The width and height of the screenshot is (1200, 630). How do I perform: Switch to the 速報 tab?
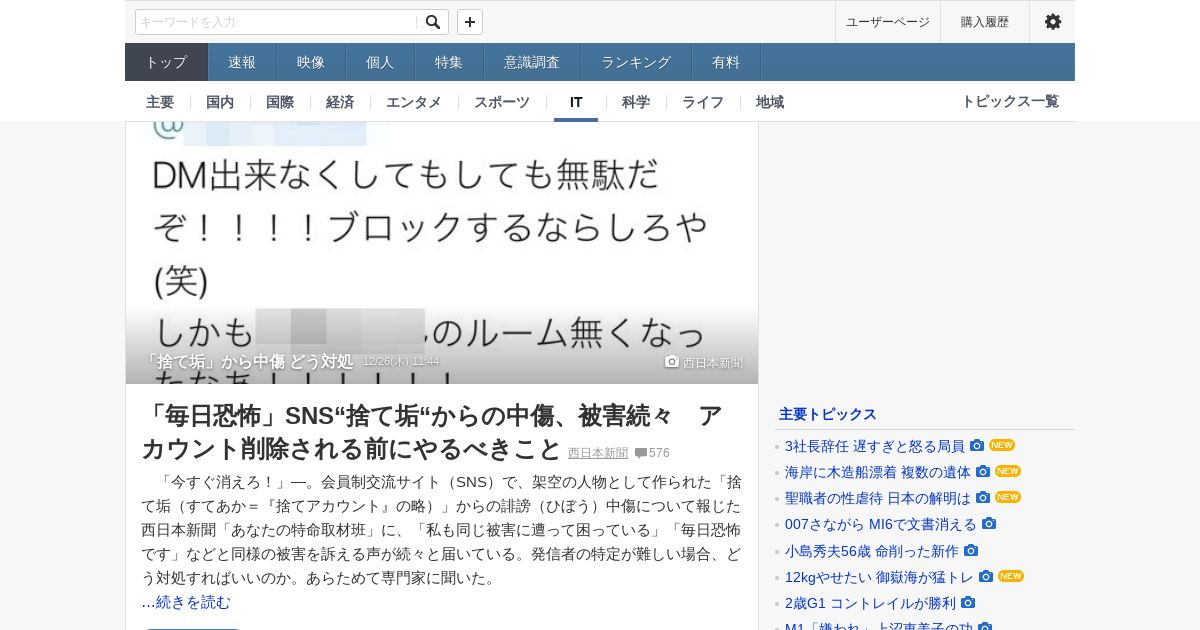(242, 62)
